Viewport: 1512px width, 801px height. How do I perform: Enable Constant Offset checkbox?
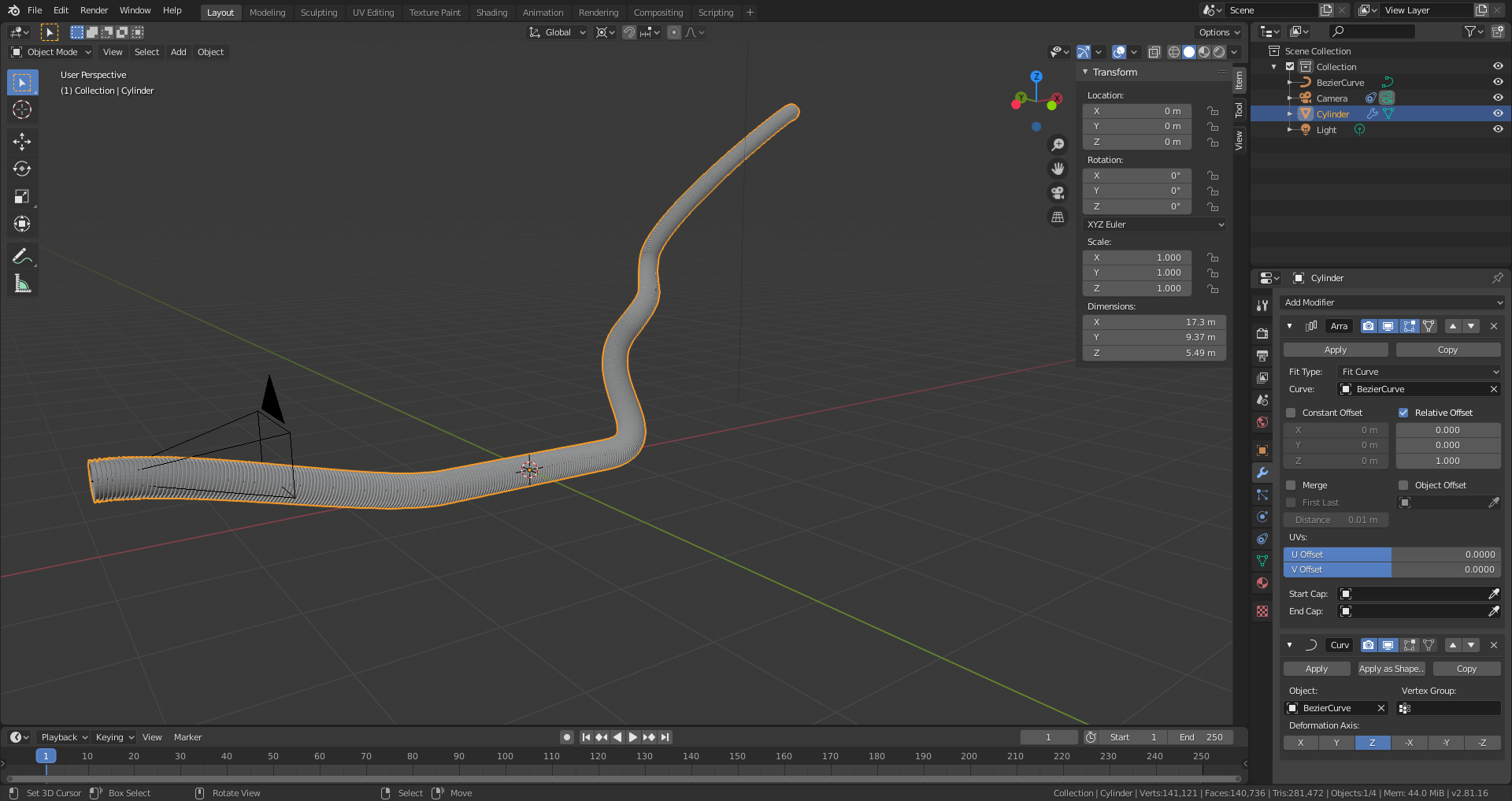pos(1291,413)
